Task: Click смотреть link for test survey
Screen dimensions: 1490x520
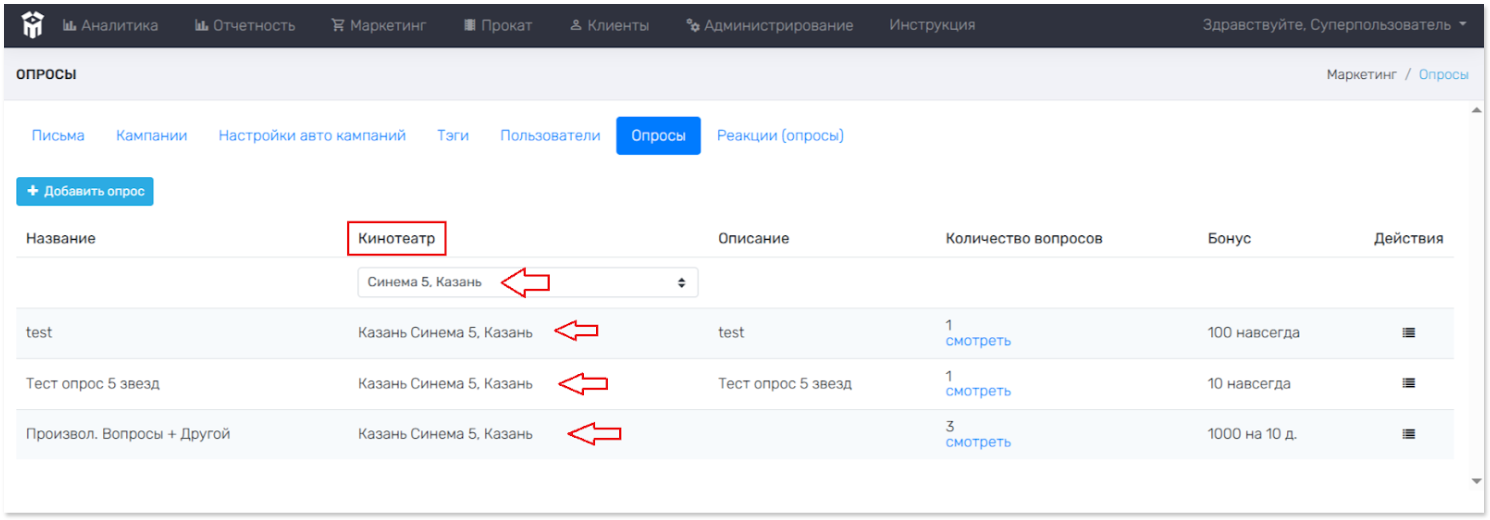Action: tap(978, 341)
